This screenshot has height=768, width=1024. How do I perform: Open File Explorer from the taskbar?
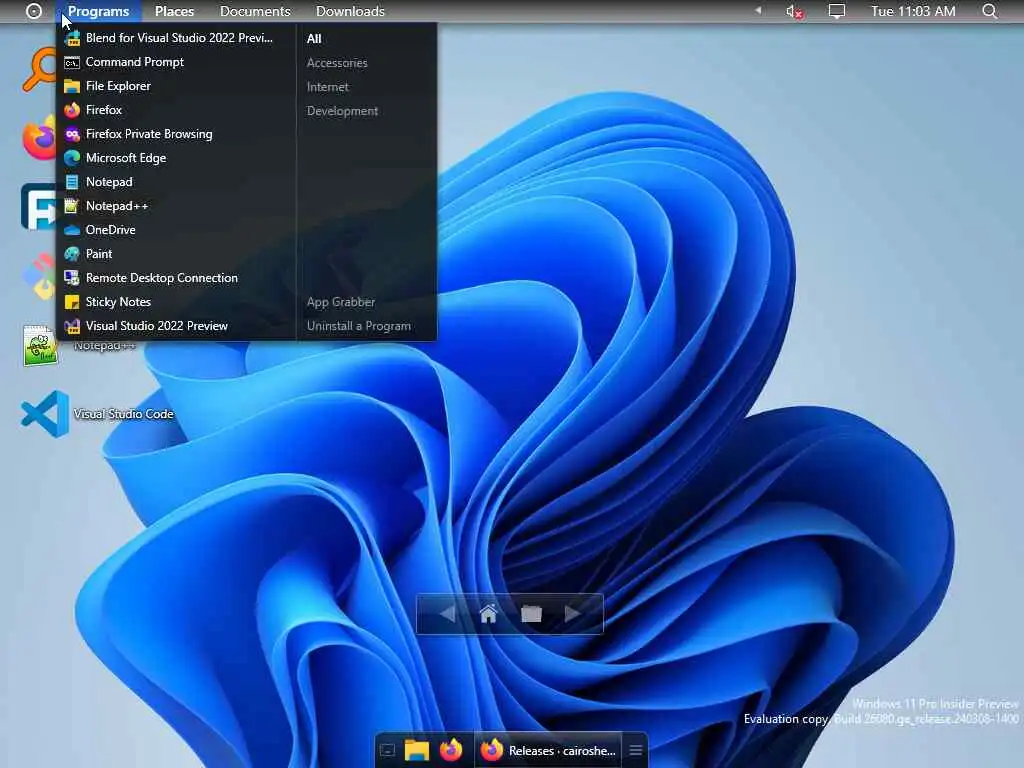click(417, 751)
